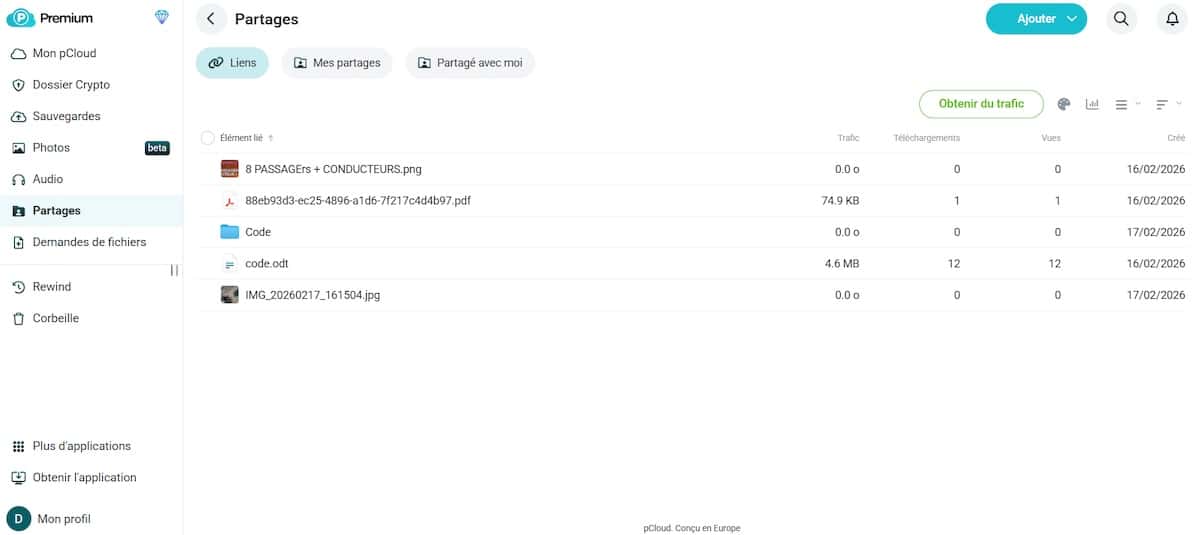Sort by Trafic column header

coord(848,138)
